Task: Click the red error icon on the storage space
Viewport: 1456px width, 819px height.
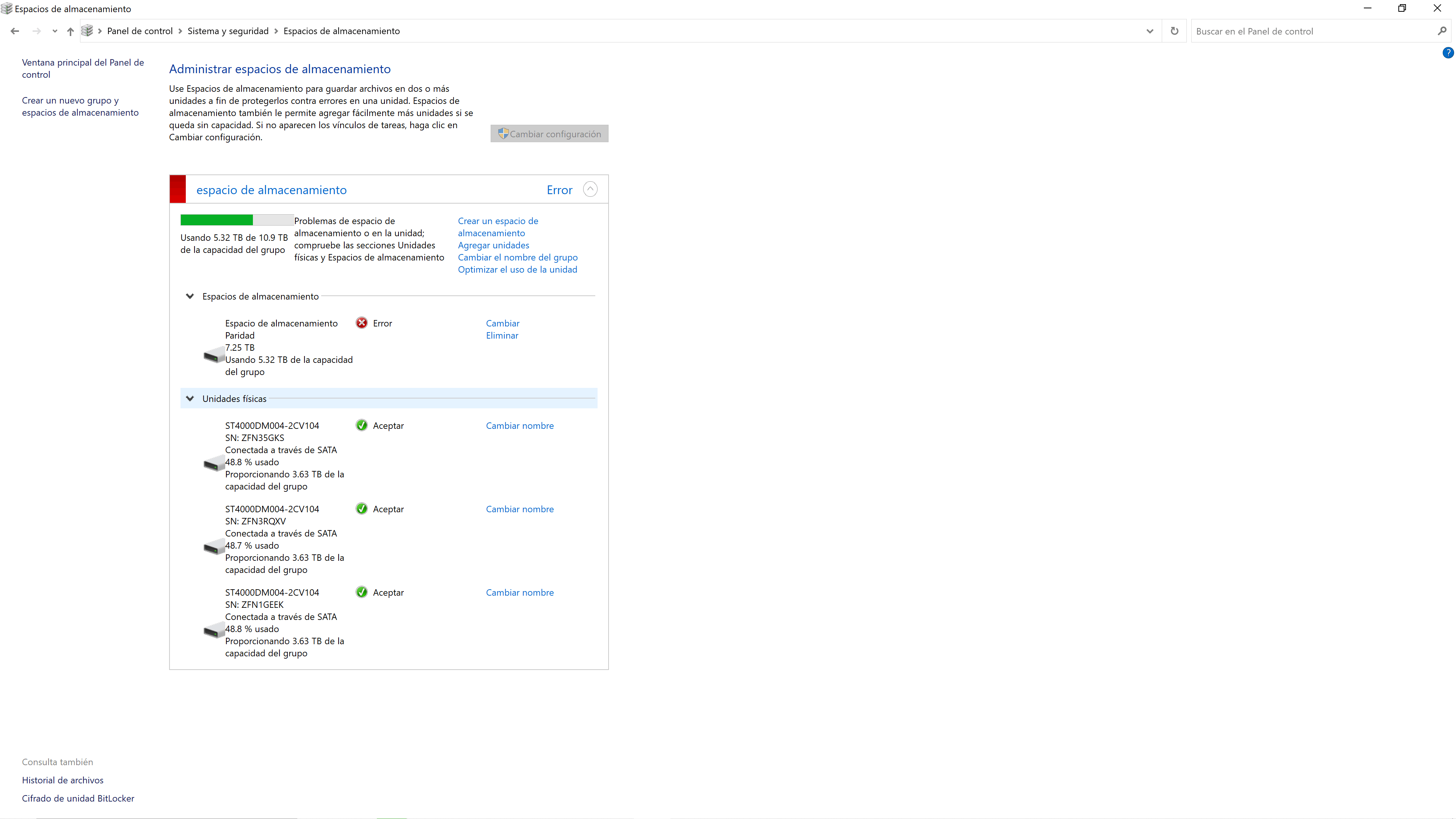Action: point(361,323)
